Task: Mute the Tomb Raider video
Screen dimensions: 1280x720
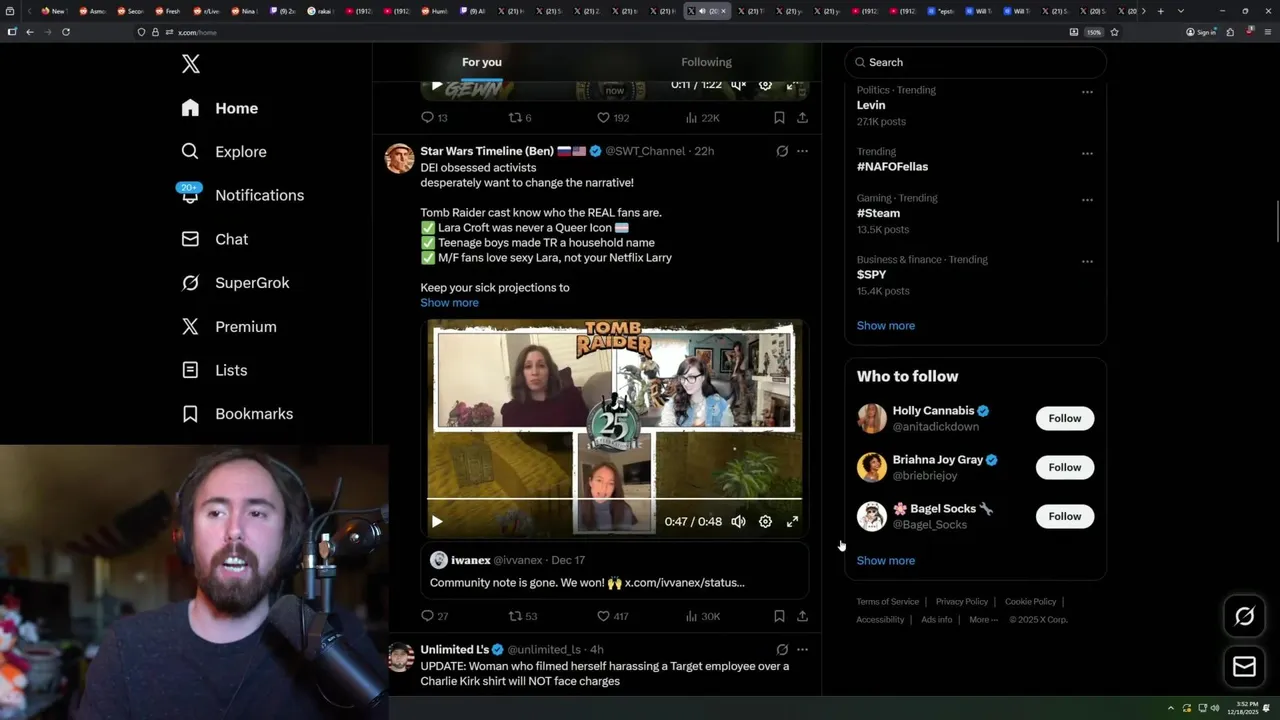Action: 738,521
